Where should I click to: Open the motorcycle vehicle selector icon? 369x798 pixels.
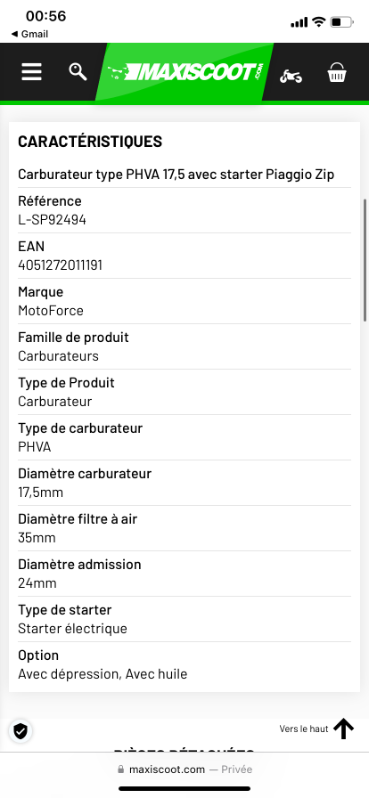291,76
